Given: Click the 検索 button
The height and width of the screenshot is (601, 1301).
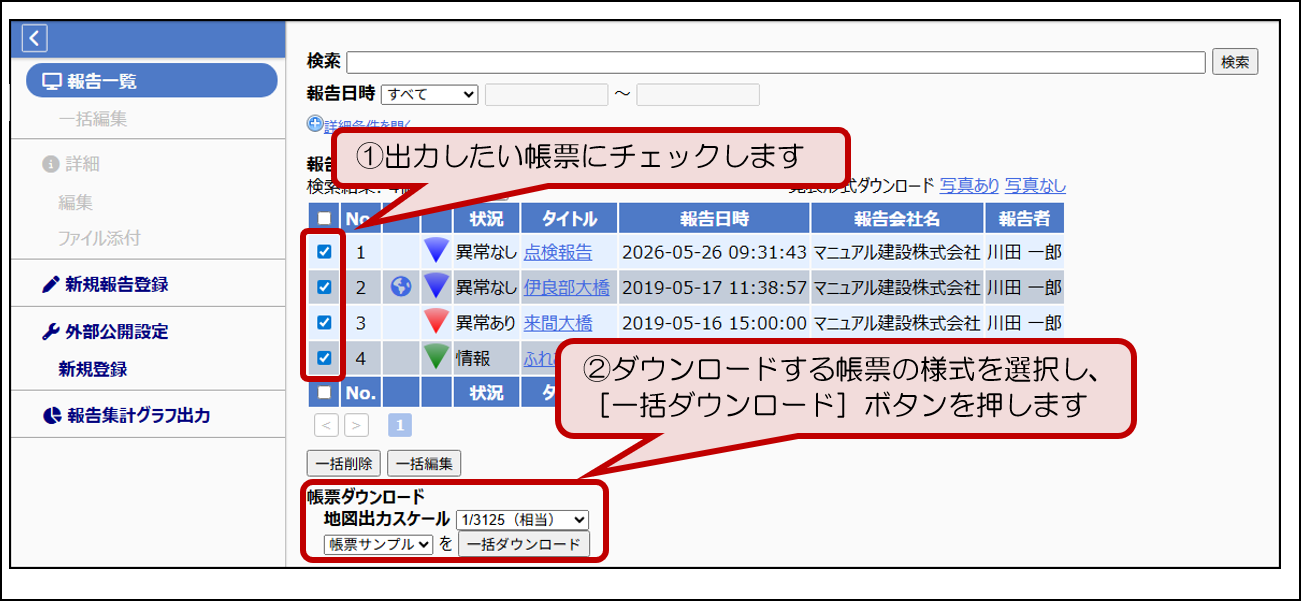Looking at the screenshot, I should (x=1235, y=62).
